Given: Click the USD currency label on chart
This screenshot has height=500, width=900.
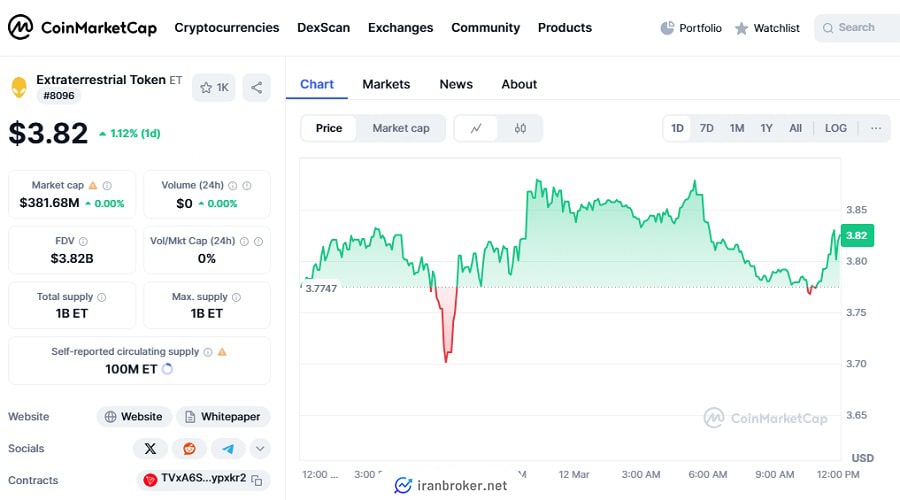Looking at the screenshot, I should pos(863,458).
